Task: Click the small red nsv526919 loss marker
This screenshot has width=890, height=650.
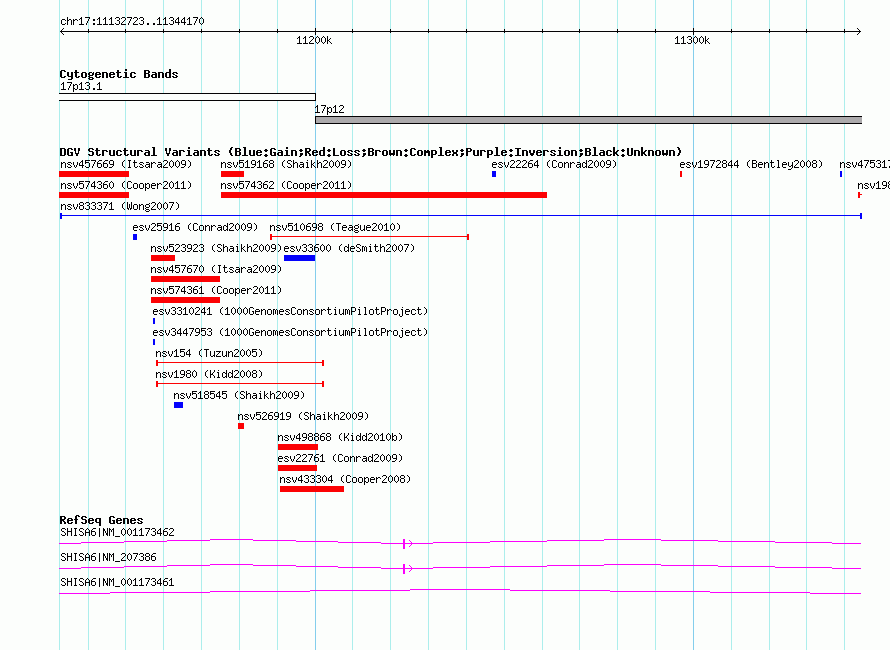Action: [x=241, y=426]
